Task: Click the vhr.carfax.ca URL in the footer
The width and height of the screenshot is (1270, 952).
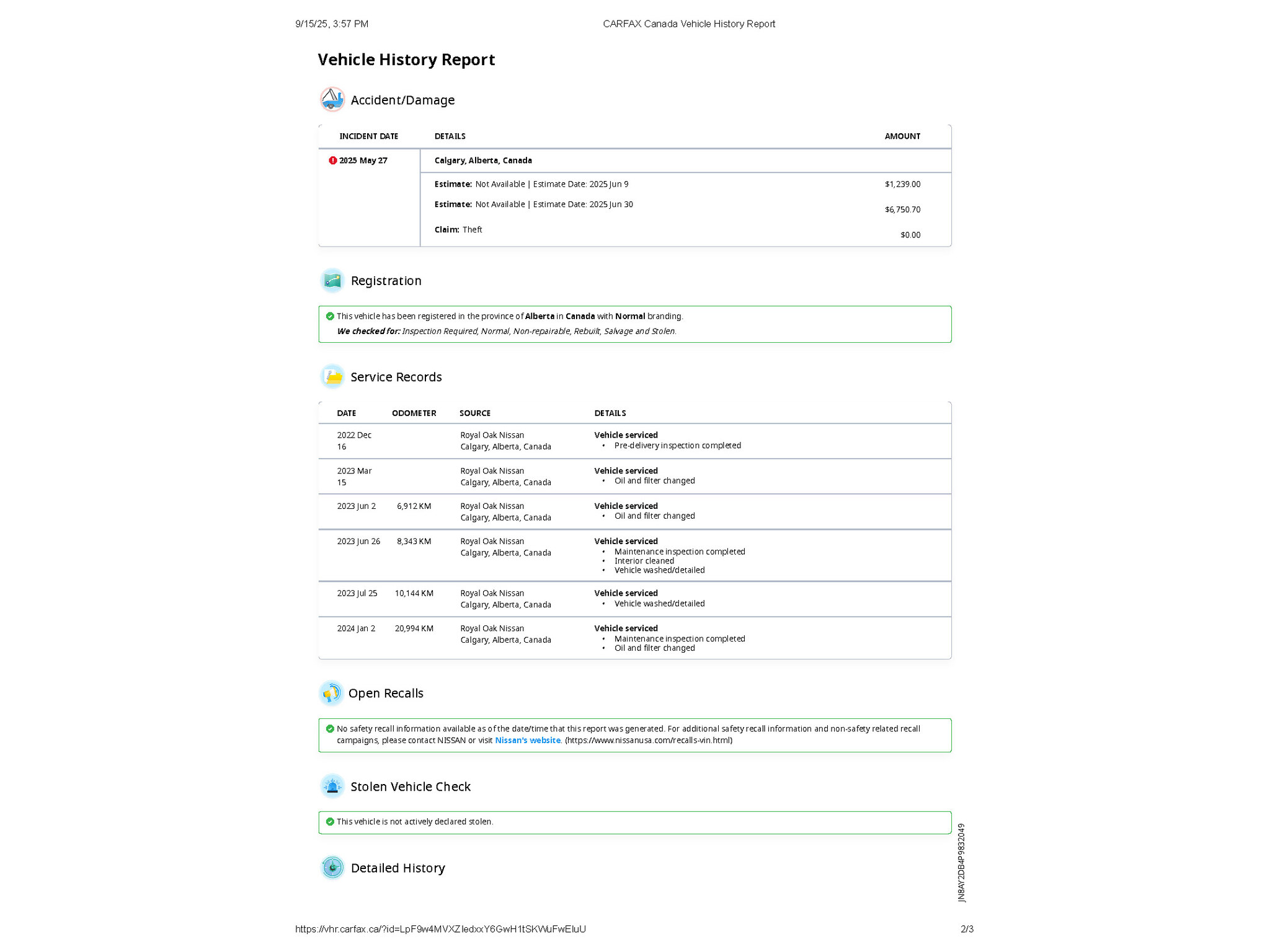Action: coord(440,929)
